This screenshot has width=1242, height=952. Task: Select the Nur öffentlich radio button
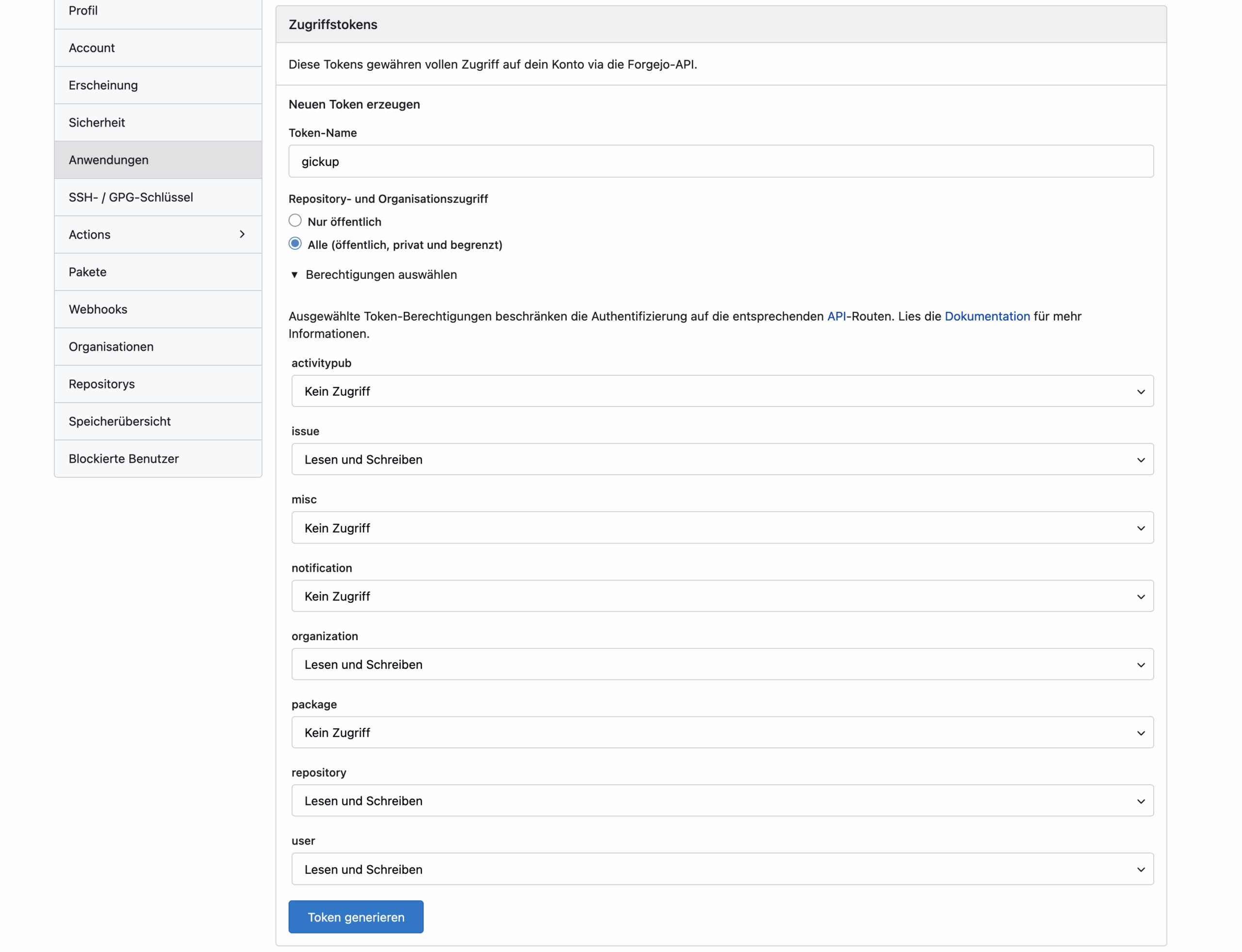point(295,221)
